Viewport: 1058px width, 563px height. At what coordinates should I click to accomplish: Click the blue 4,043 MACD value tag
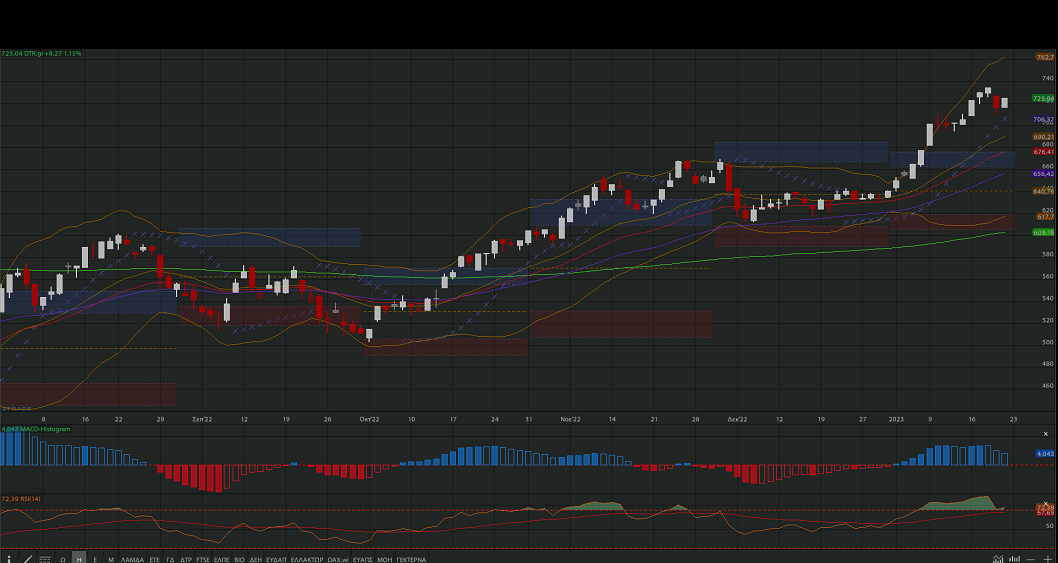1045,454
